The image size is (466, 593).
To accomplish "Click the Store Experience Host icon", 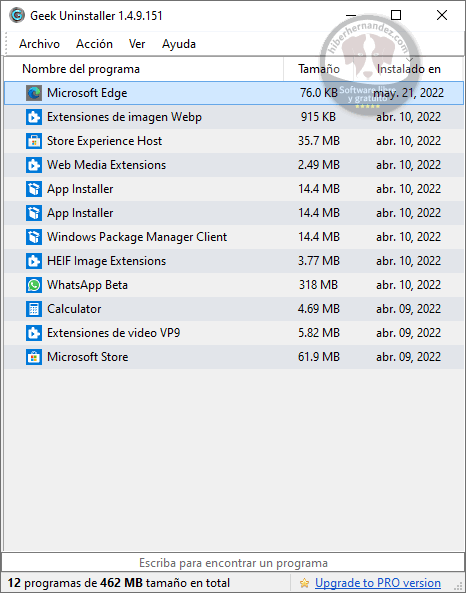I will 34,141.
